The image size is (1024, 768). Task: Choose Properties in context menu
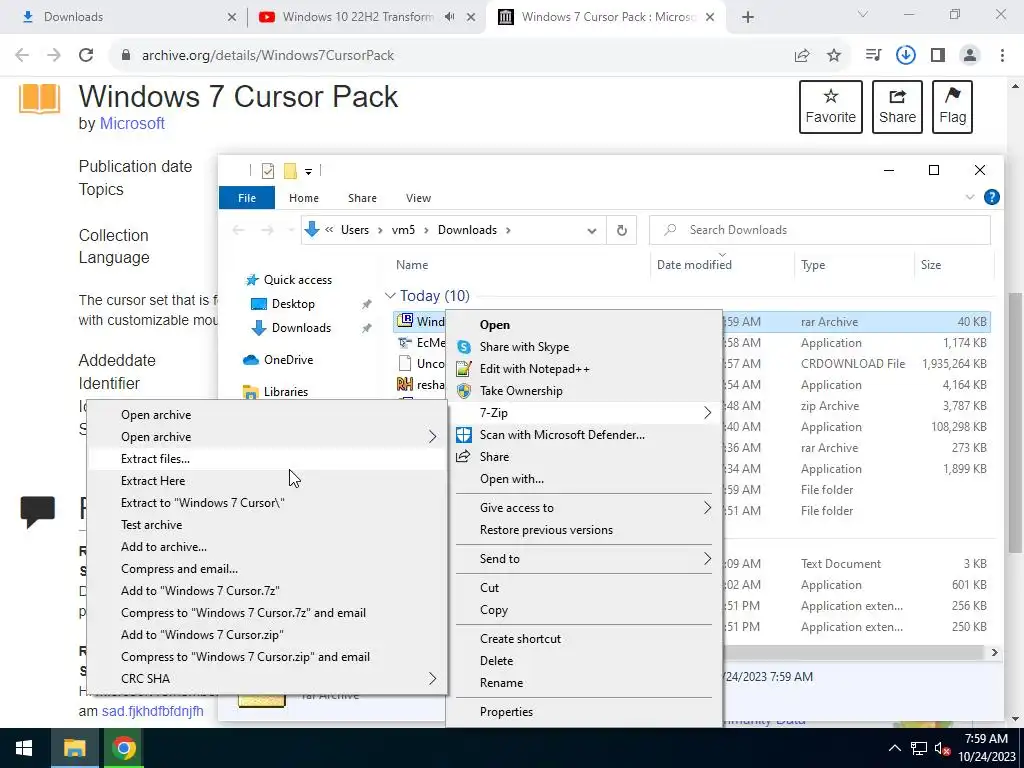[584, 712]
